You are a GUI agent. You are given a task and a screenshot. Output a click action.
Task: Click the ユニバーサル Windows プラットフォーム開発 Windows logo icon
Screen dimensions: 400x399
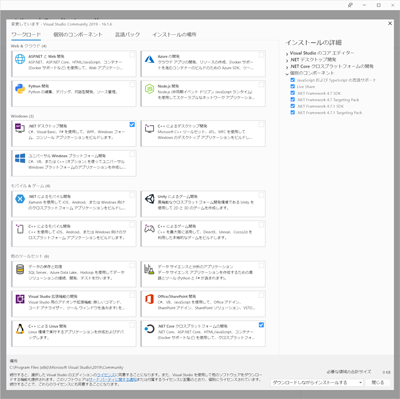[20, 158]
